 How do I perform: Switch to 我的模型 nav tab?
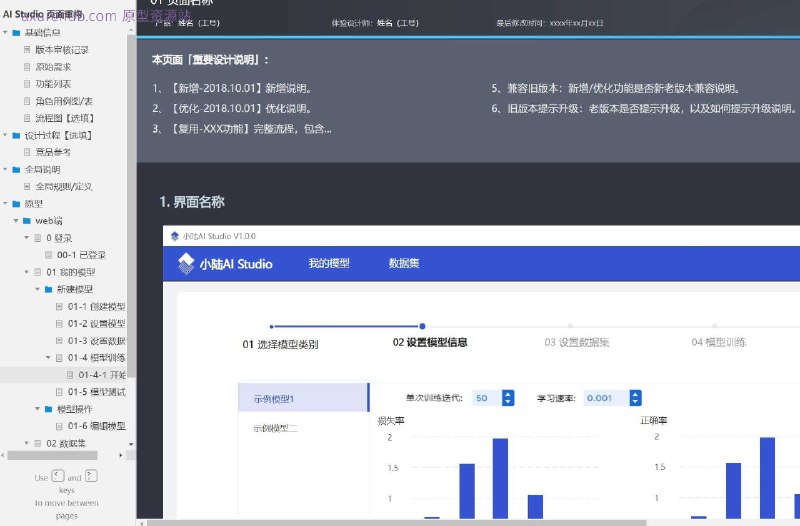pyautogui.click(x=329, y=263)
